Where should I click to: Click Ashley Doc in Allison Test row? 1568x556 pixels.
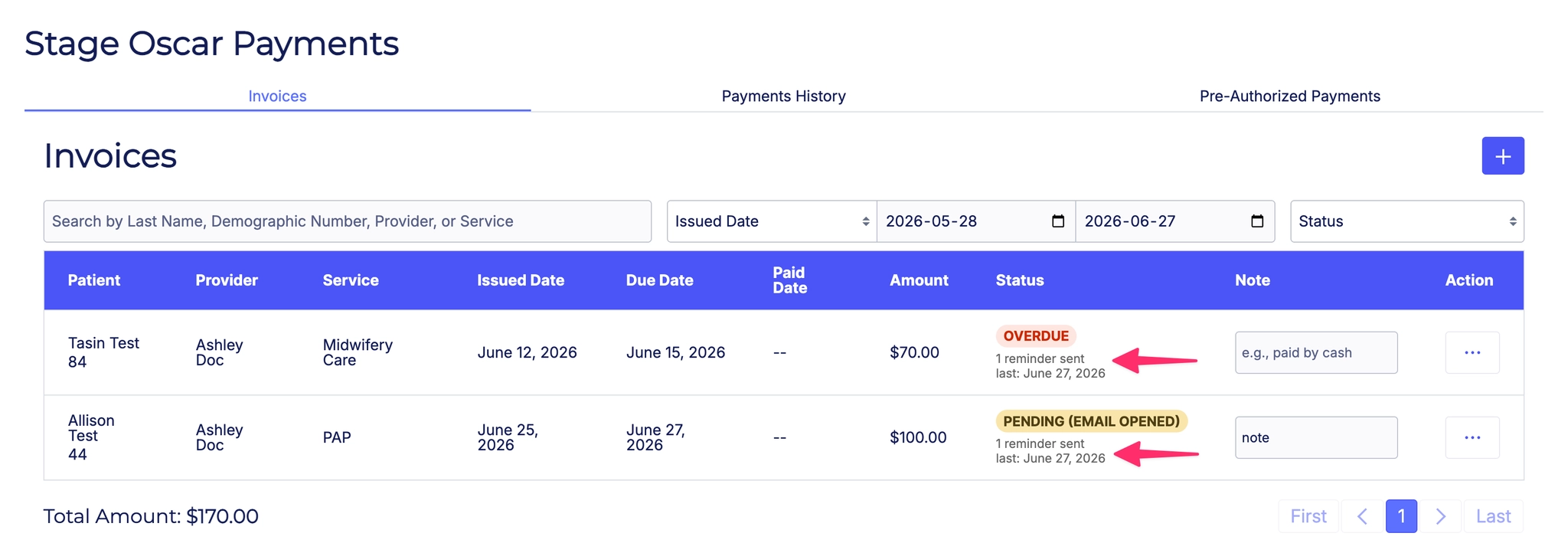point(219,437)
